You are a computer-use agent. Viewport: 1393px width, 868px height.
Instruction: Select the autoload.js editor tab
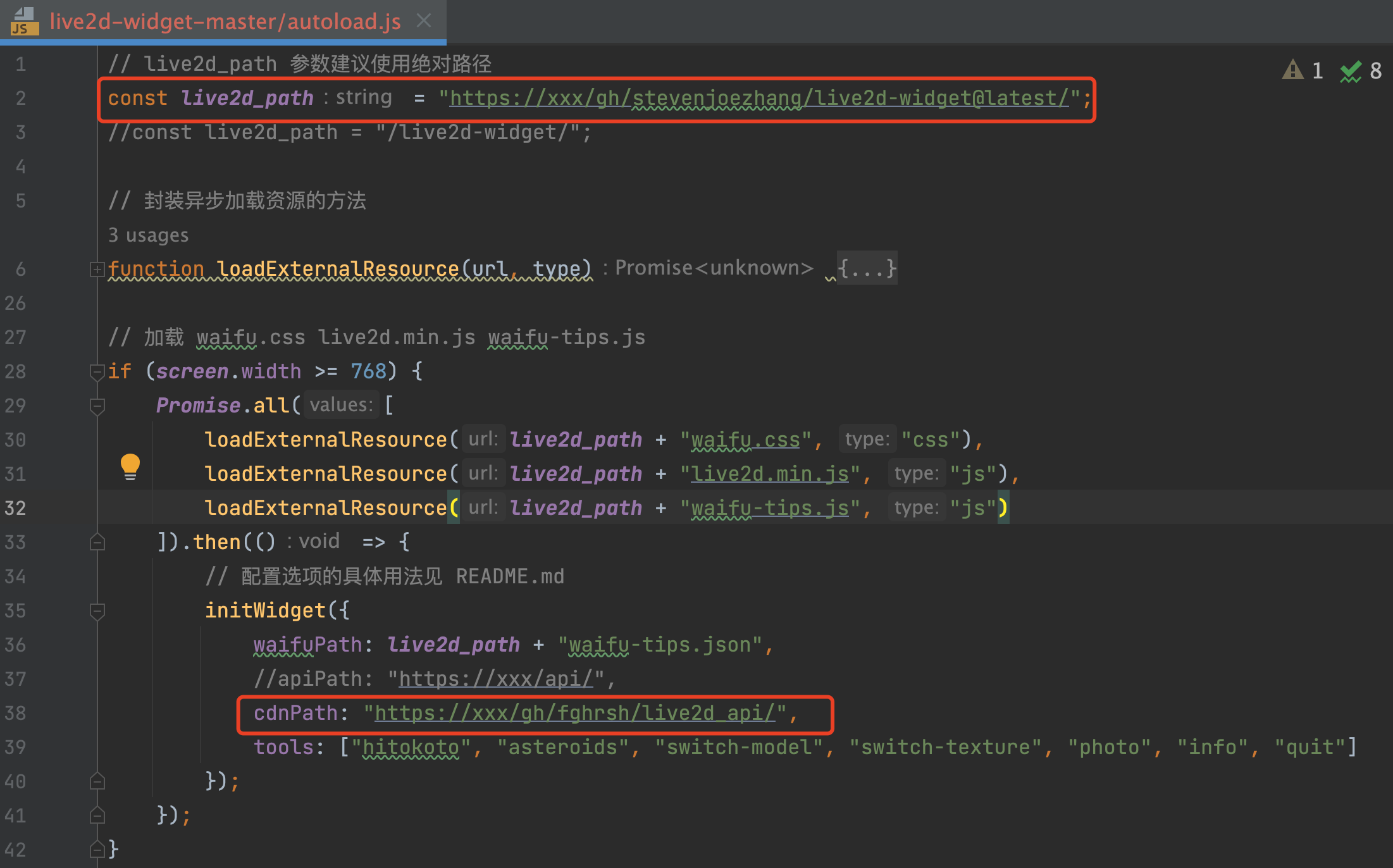pos(223,22)
